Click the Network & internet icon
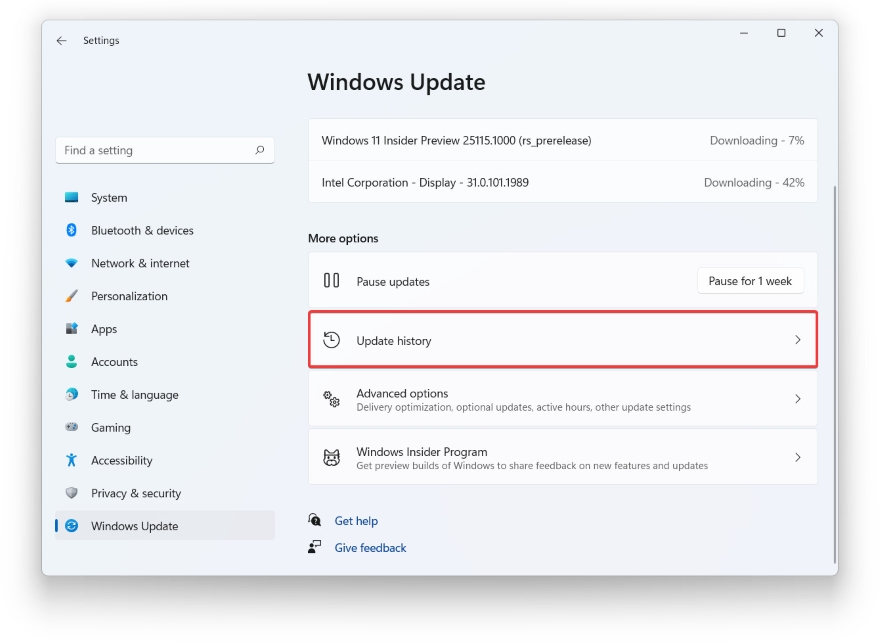 point(70,263)
